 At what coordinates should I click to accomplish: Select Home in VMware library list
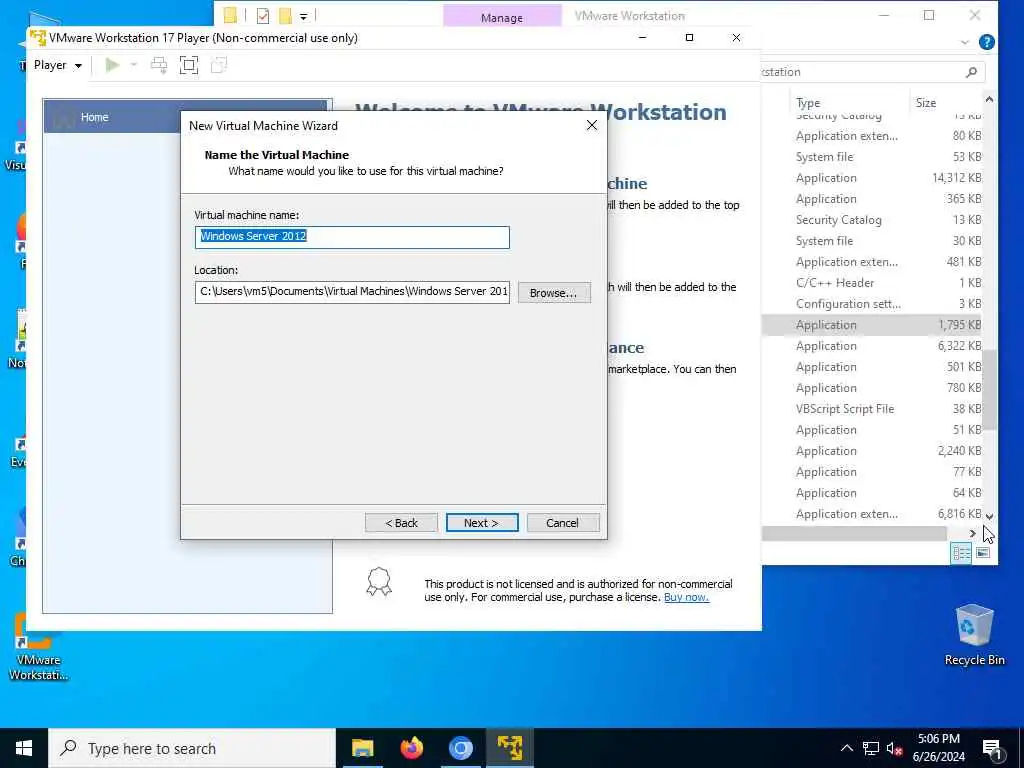(185, 117)
